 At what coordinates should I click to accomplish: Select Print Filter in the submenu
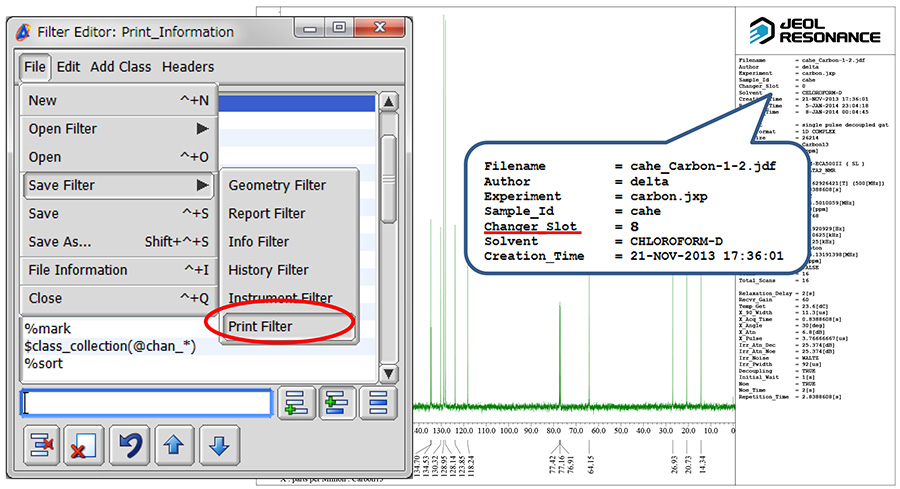tap(289, 327)
